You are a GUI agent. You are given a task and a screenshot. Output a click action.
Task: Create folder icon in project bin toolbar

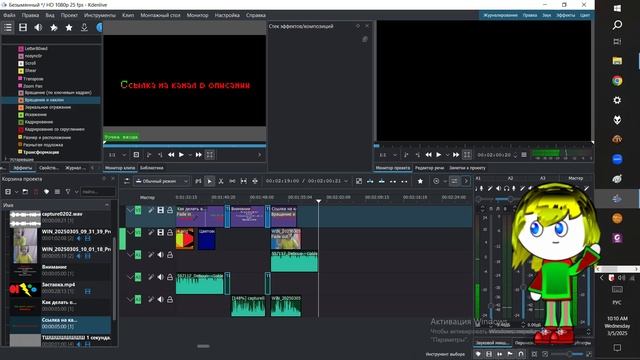point(25,191)
